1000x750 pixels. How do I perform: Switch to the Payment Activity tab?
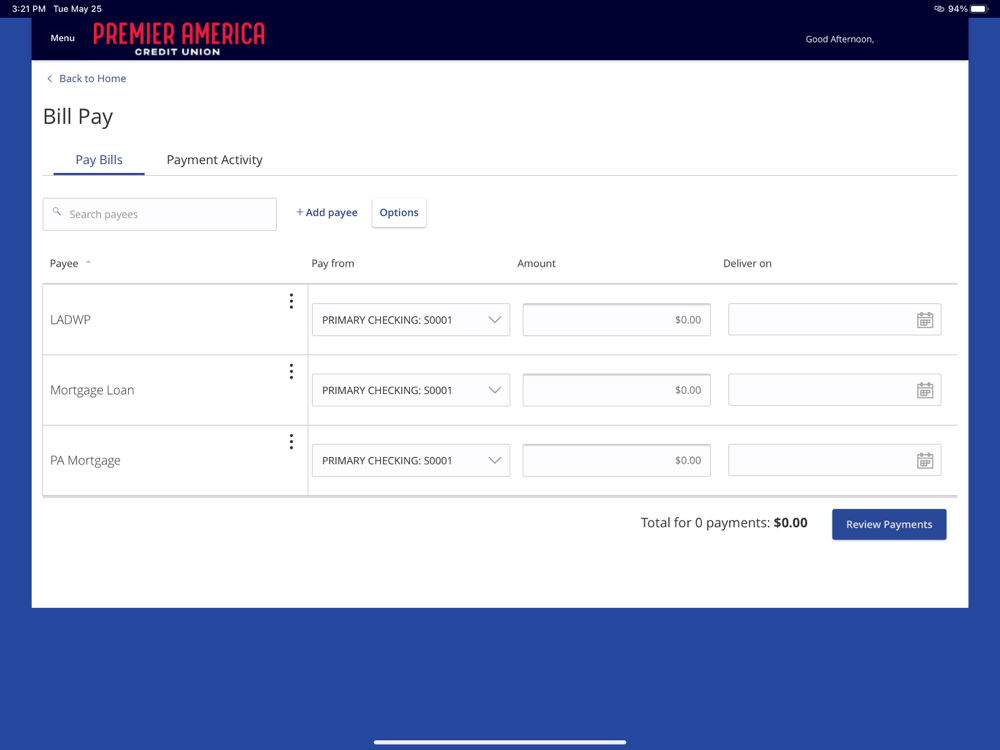[x=214, y=159]
